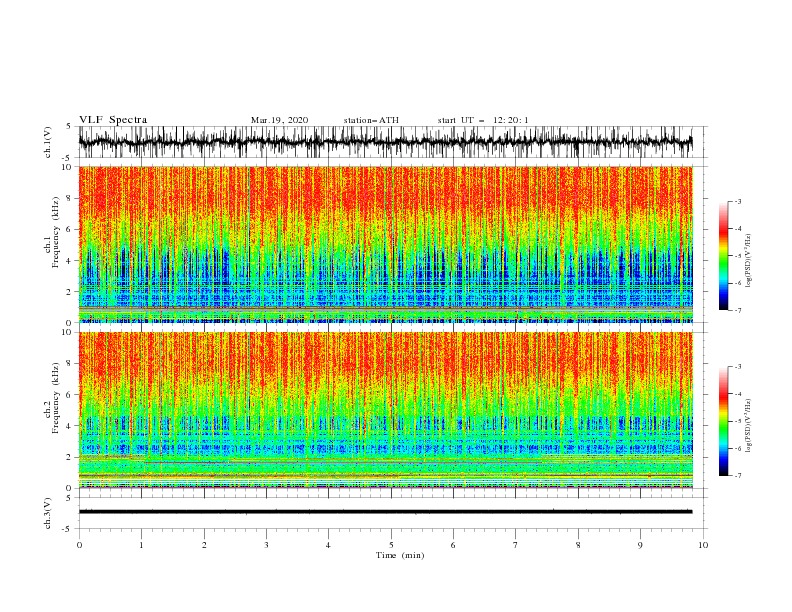Click the ch.1 spectrogram panel
The width and height of the screenshot is (792, 612).
click(x=385, y=244)
